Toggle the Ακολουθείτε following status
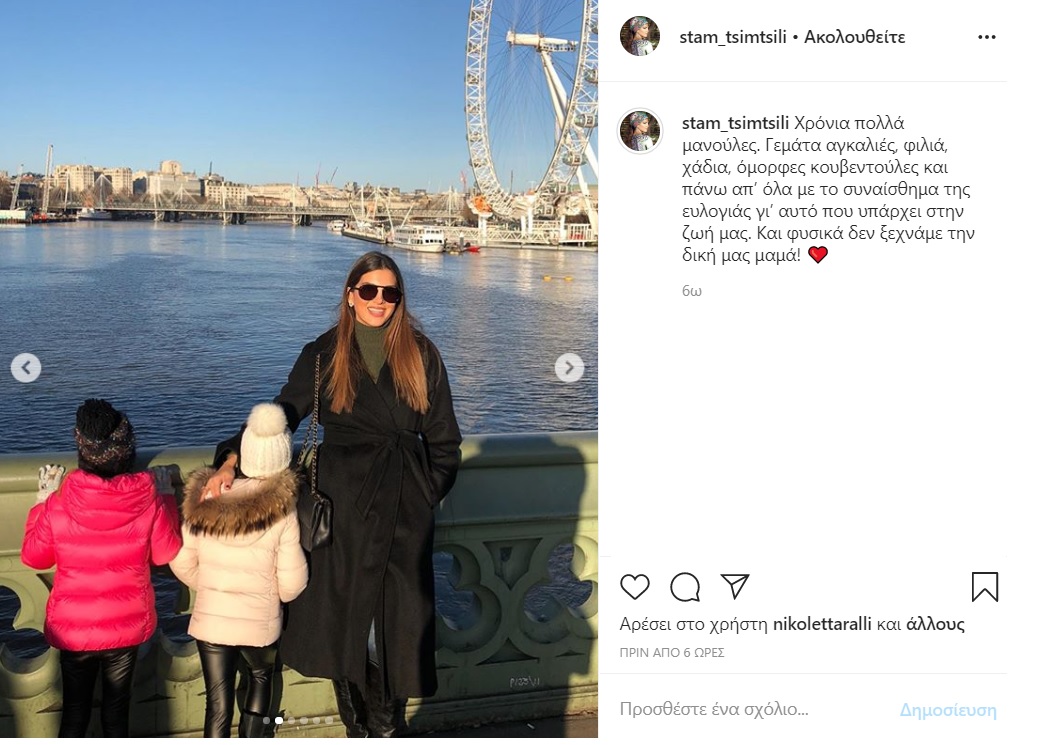Viewport: 1046px width, 745px height. pos(855,37)
